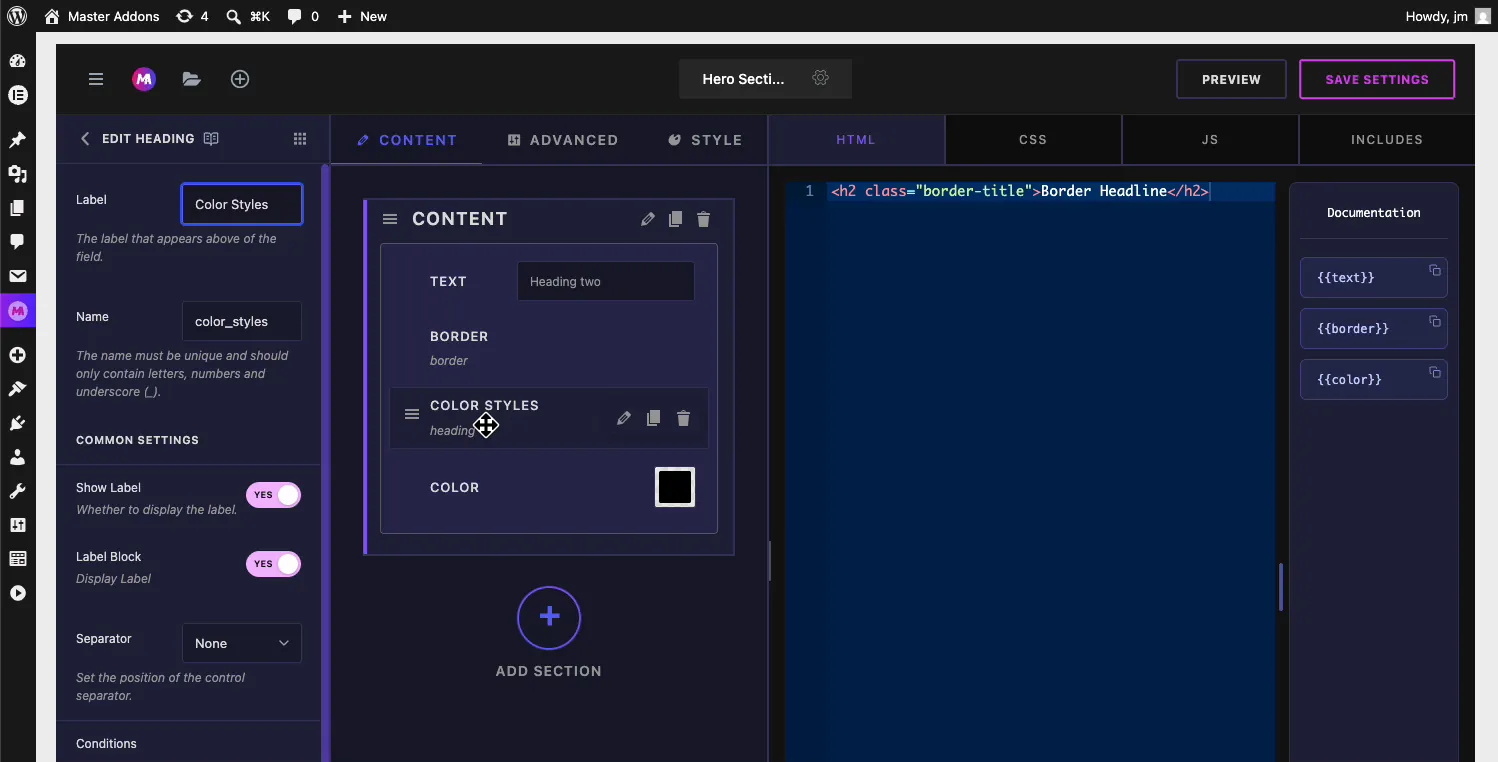Click the circled plus add icon in header

240,79
